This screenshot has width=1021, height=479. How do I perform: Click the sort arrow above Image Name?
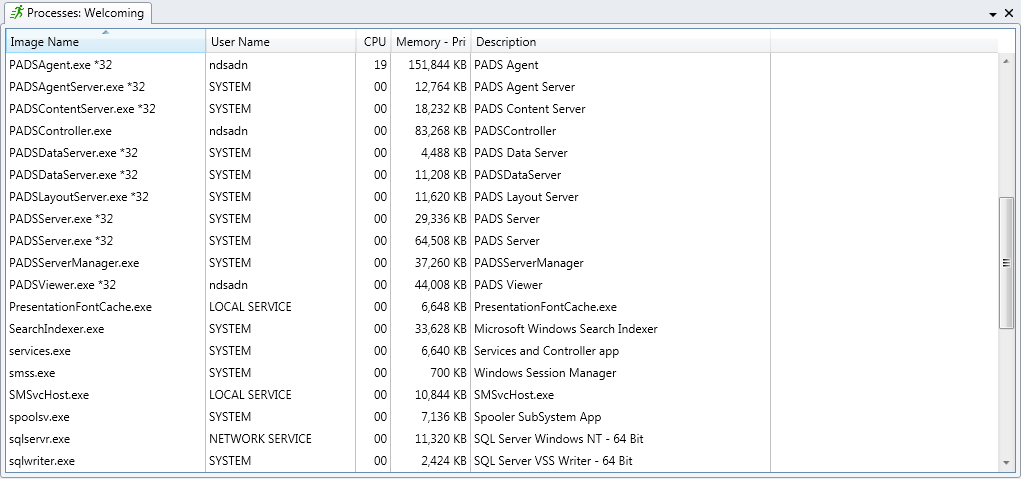pyautogui.click(x=106, y=32)
